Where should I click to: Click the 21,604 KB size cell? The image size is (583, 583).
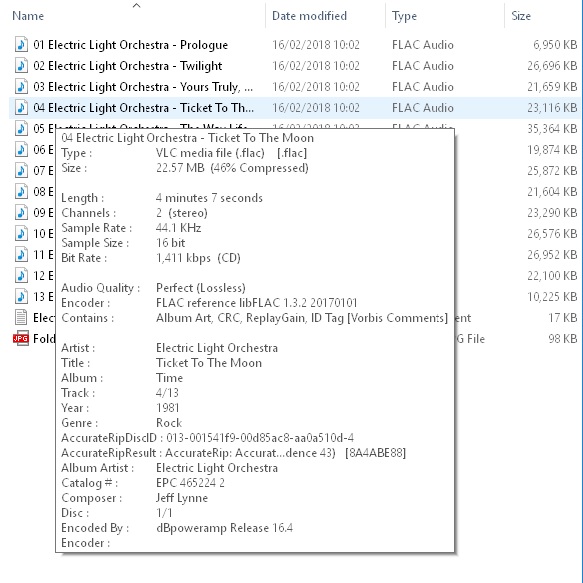point(552,191)
